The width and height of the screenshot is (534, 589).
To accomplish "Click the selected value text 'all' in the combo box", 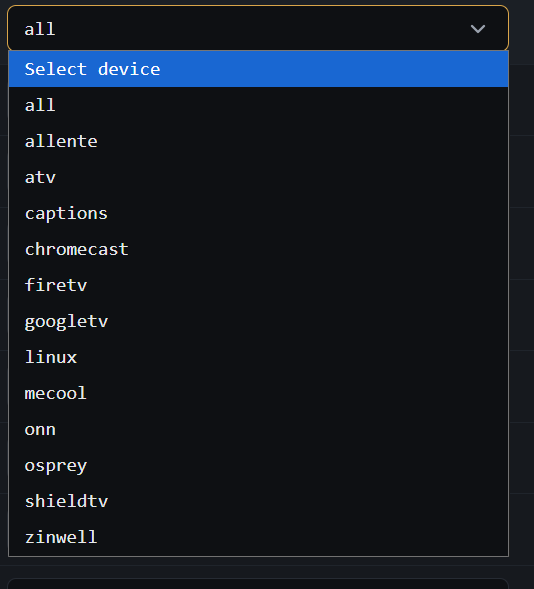I will click(40, 29).
